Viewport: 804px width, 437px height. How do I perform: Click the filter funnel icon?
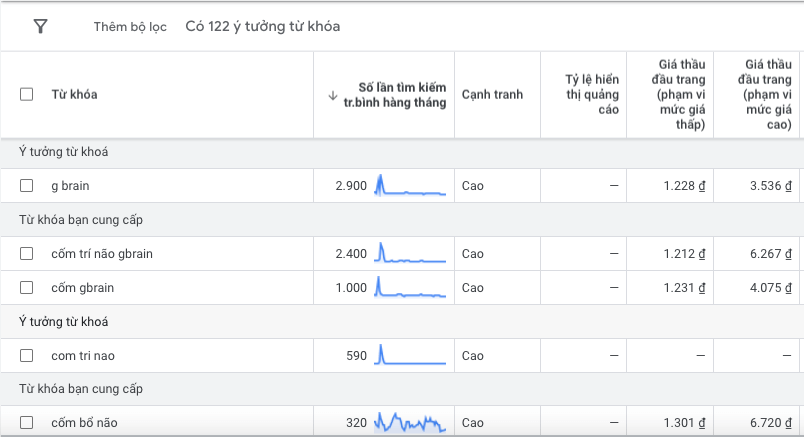pos(41,26)
